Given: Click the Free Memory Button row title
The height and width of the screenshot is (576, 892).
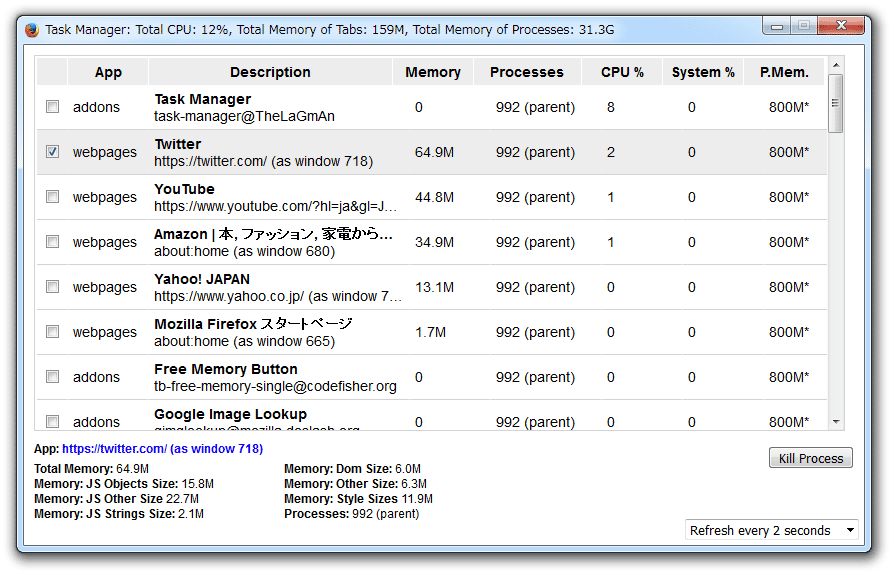Looking at the screenshot, I should coord(226,369).
